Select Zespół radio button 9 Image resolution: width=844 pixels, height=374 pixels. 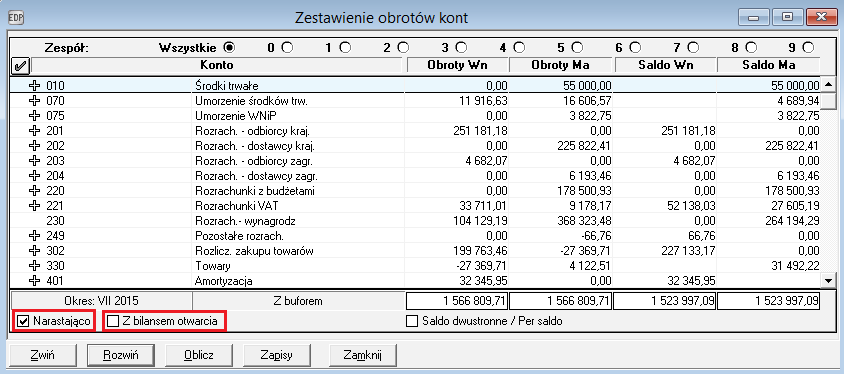point(808,48)
